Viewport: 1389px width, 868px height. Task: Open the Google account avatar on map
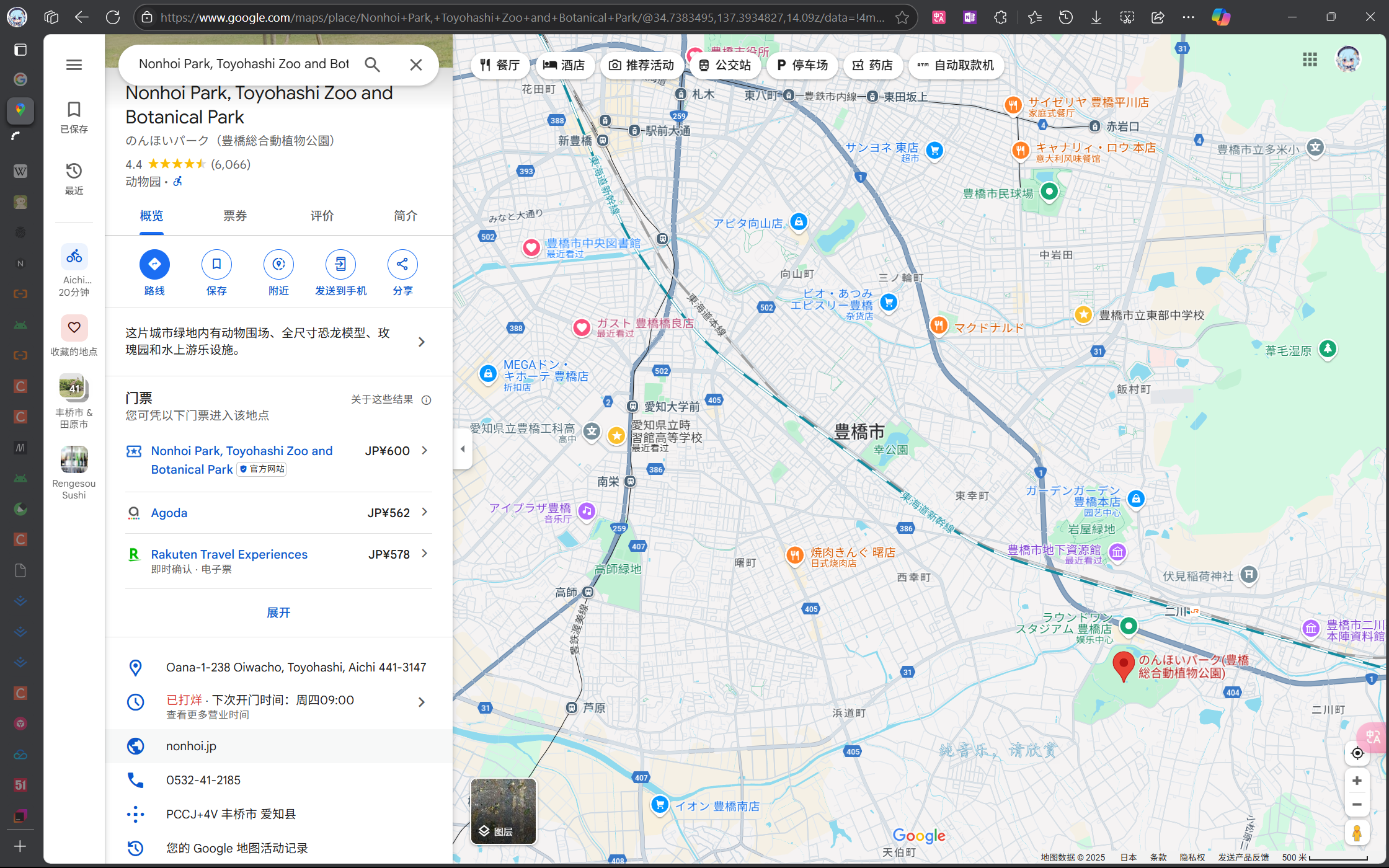click(1348, 60)
